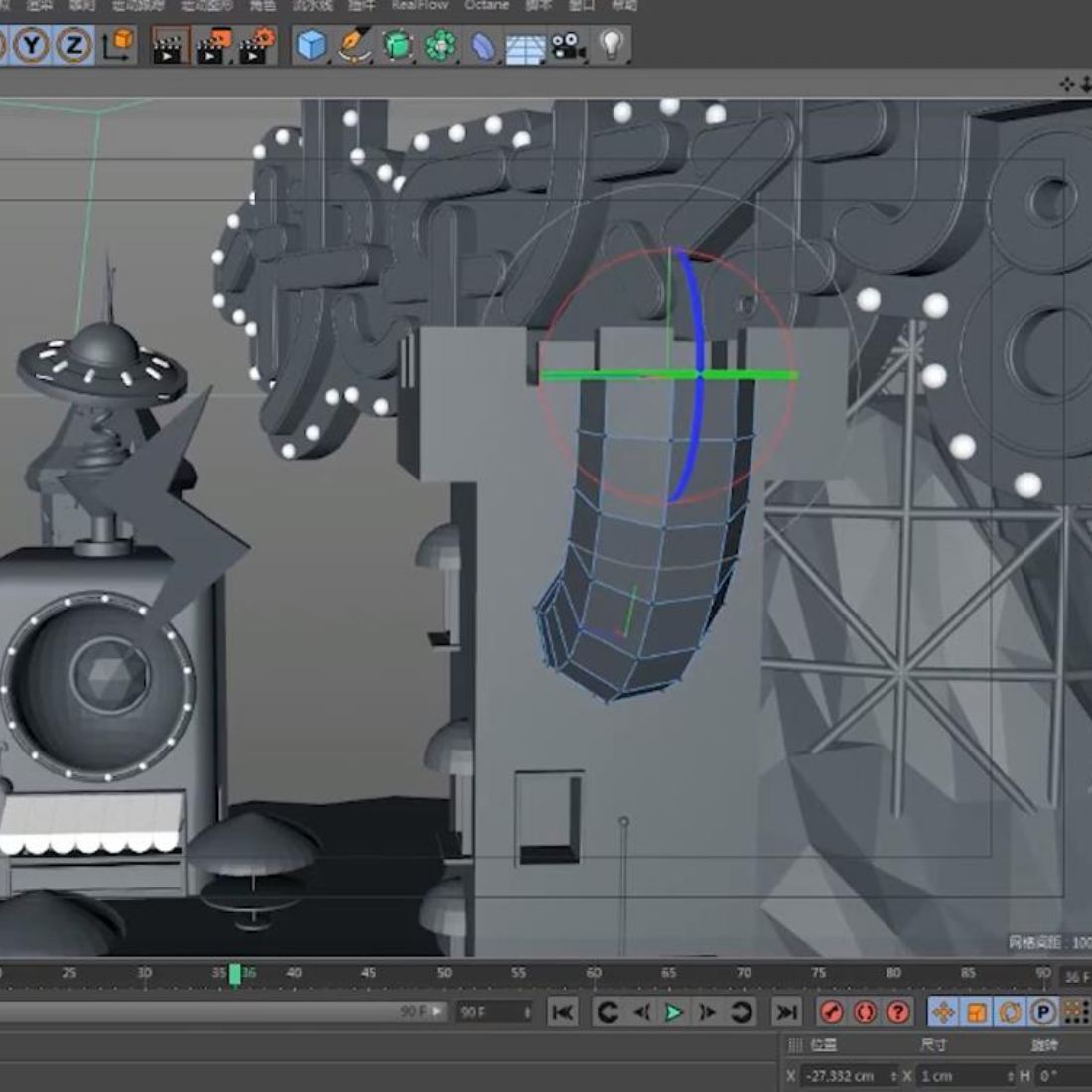
Task: Toggle the Y axis lock
Action: coord(33,45)
